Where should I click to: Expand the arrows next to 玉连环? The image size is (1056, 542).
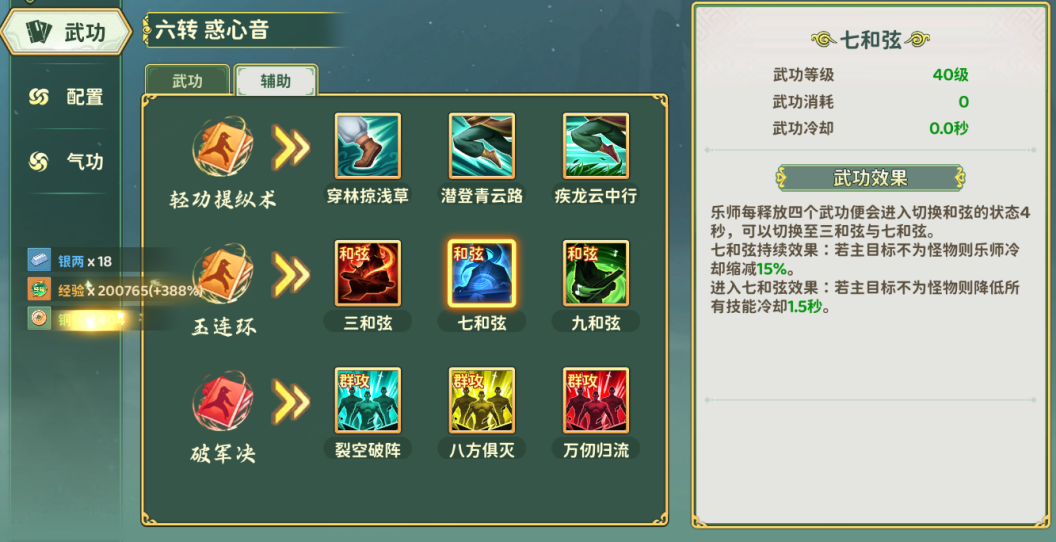(291, 275)
